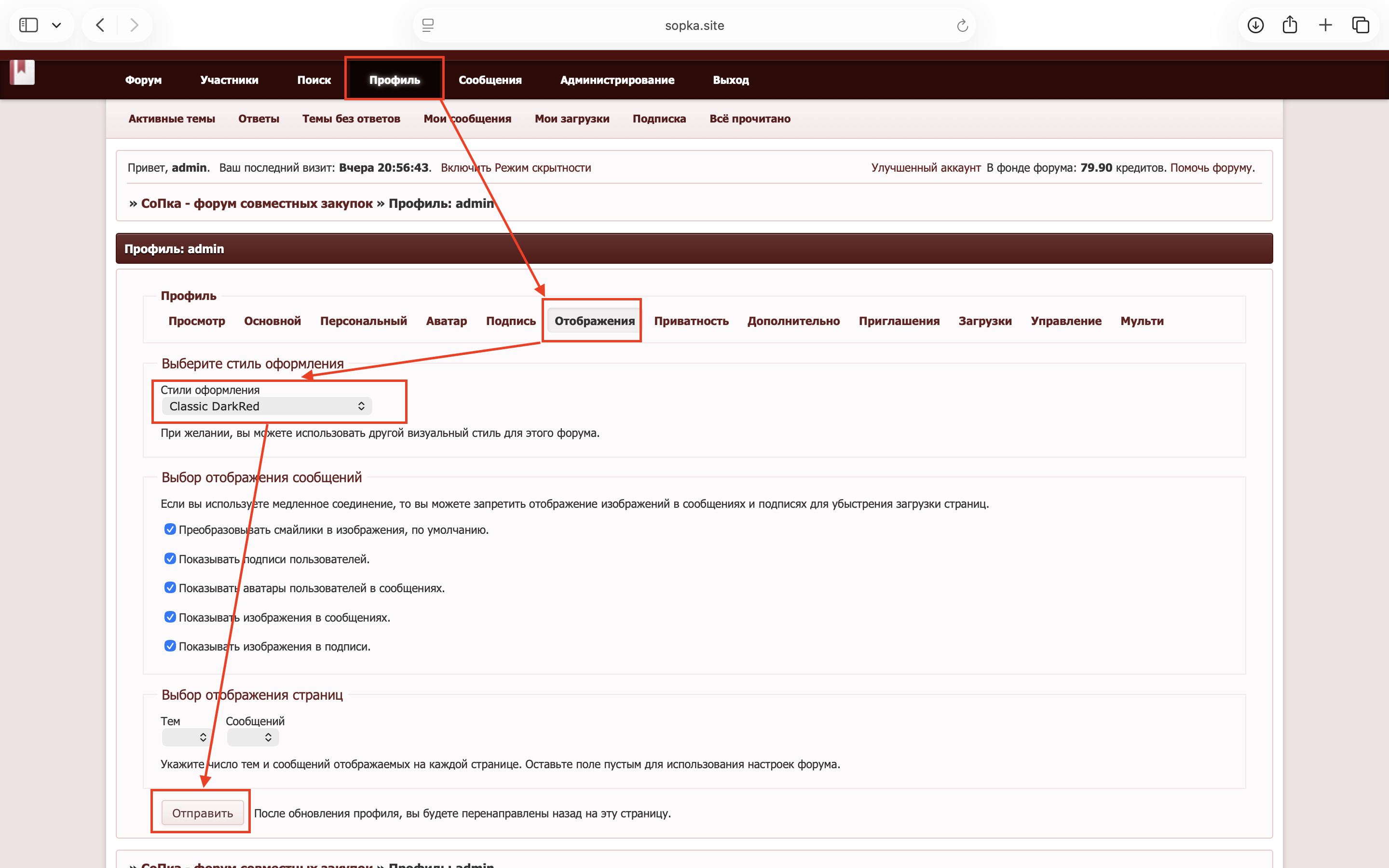Click the share icon in the toolbar

coord(1290,25)
